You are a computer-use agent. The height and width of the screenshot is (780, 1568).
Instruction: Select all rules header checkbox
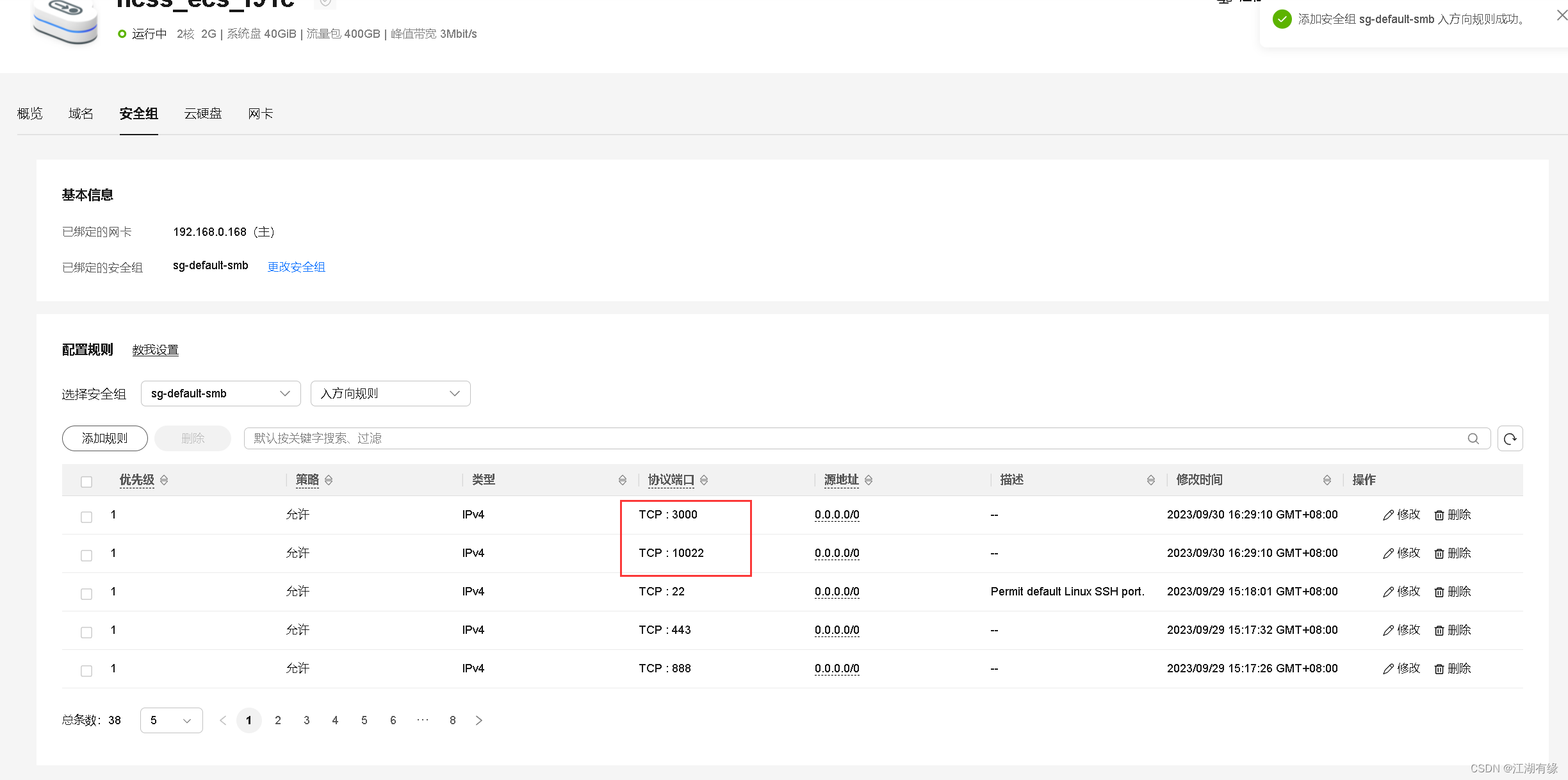click(86, 481)
